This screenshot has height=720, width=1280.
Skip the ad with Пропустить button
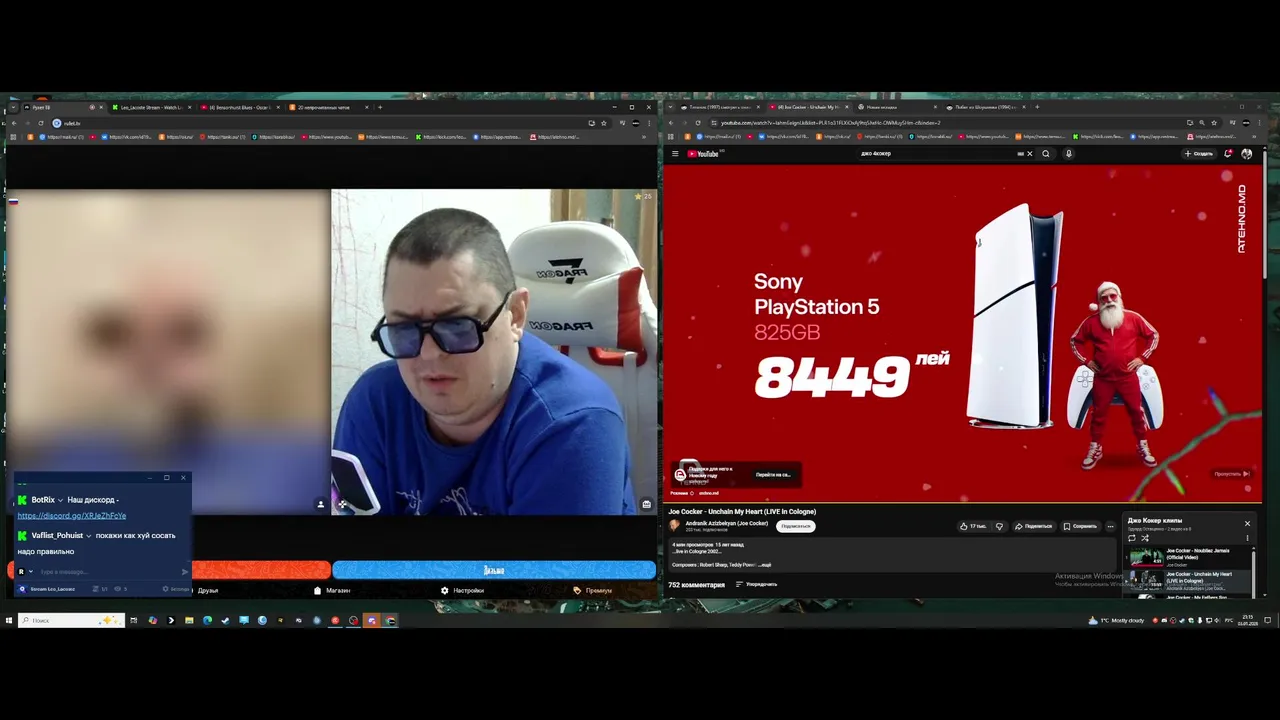pyautogui.click(x=1232, y=474)
